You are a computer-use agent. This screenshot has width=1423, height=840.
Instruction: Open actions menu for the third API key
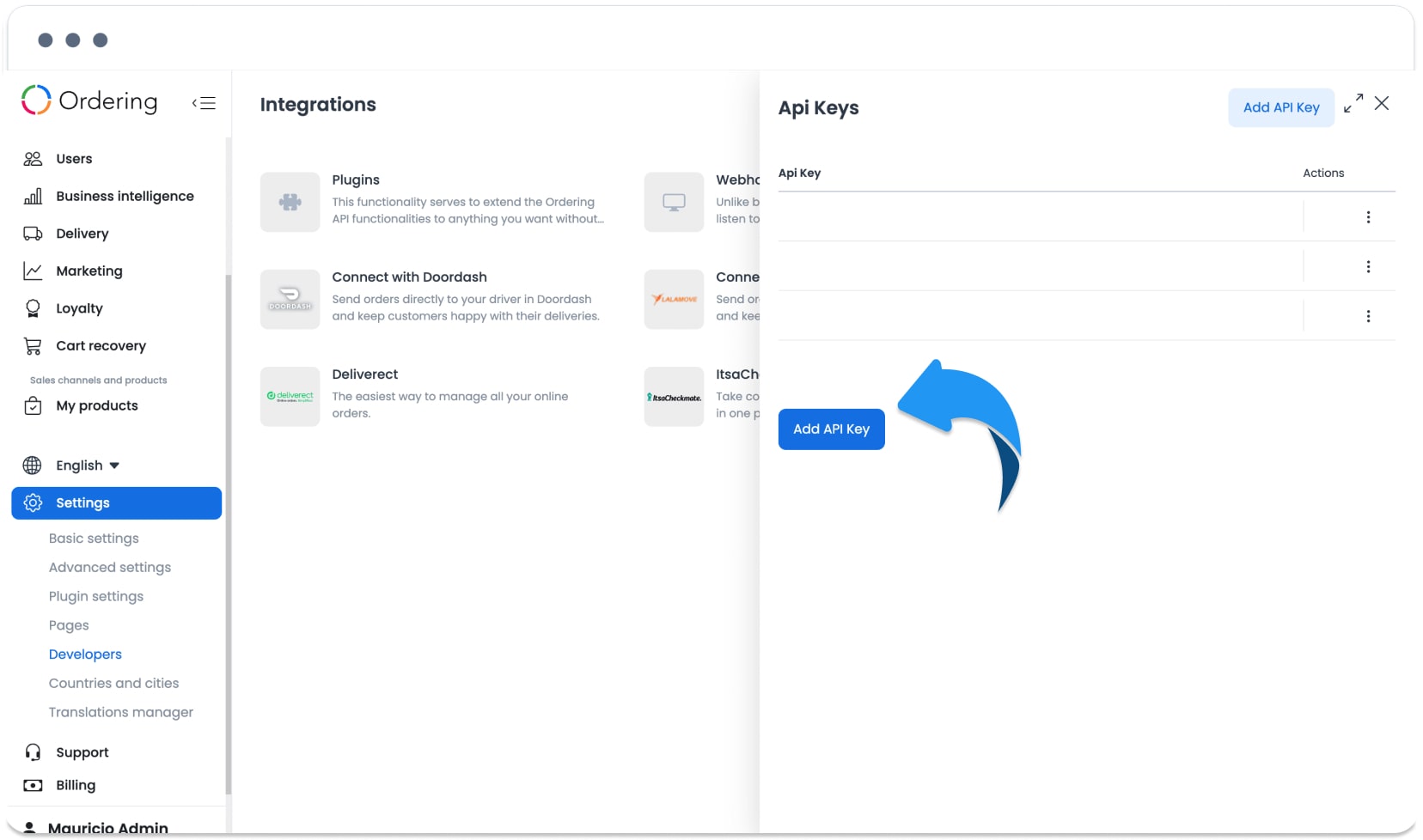pyautogui.click(x=1368, y=316)
